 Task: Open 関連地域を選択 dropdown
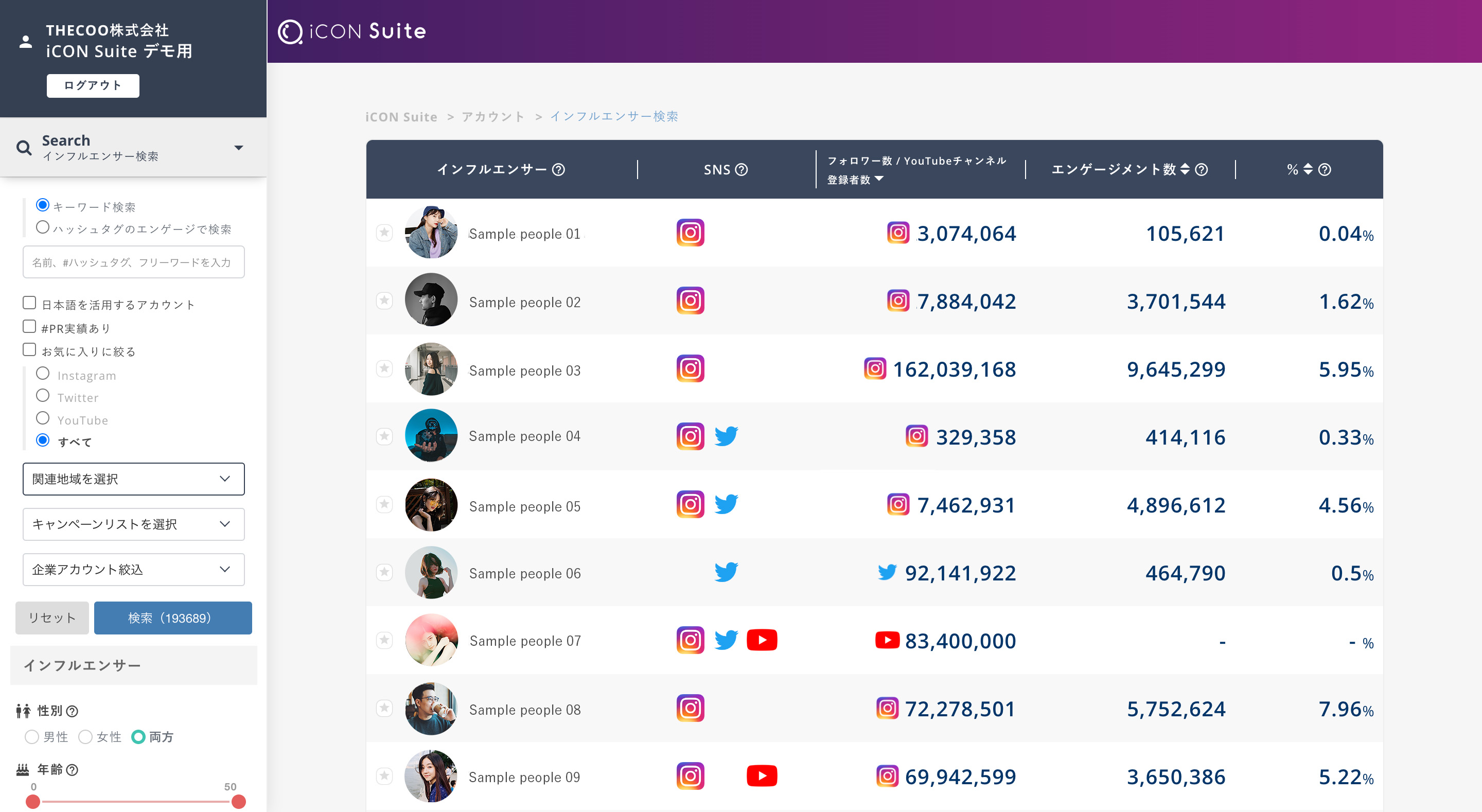pos(133,479)
